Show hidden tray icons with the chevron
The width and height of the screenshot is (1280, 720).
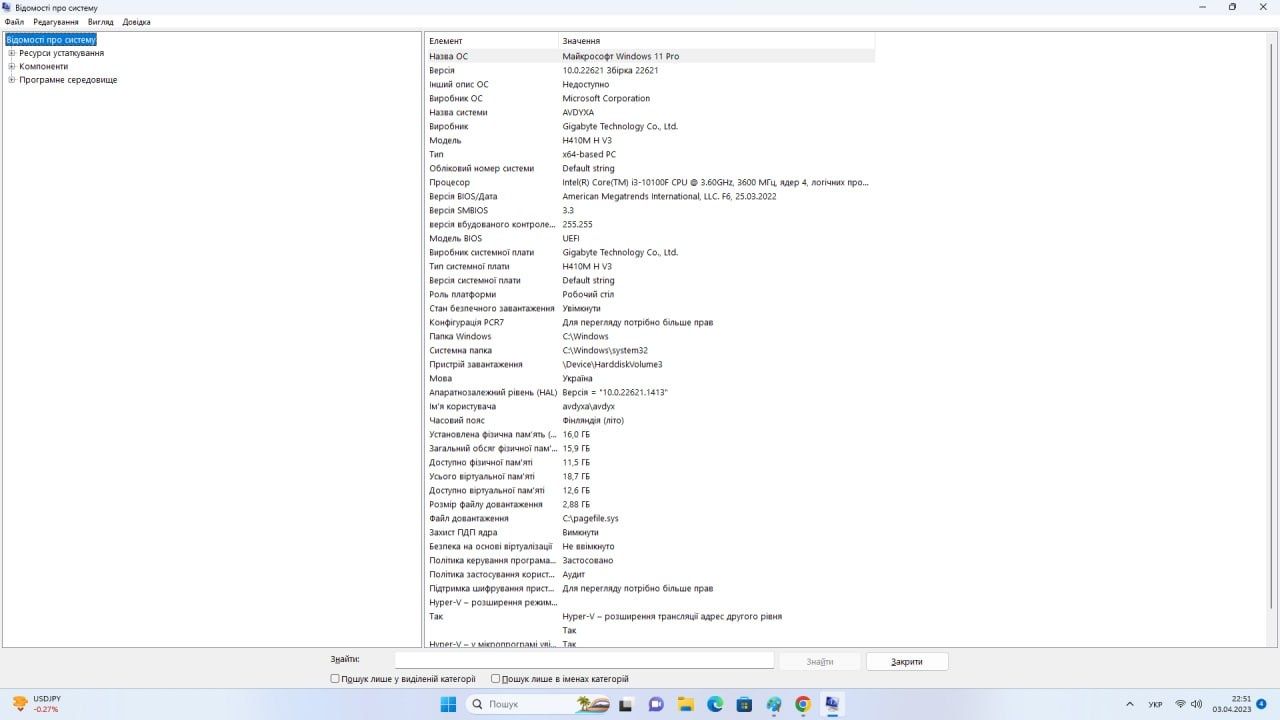pyautogui.click(x=1130, y=704)
